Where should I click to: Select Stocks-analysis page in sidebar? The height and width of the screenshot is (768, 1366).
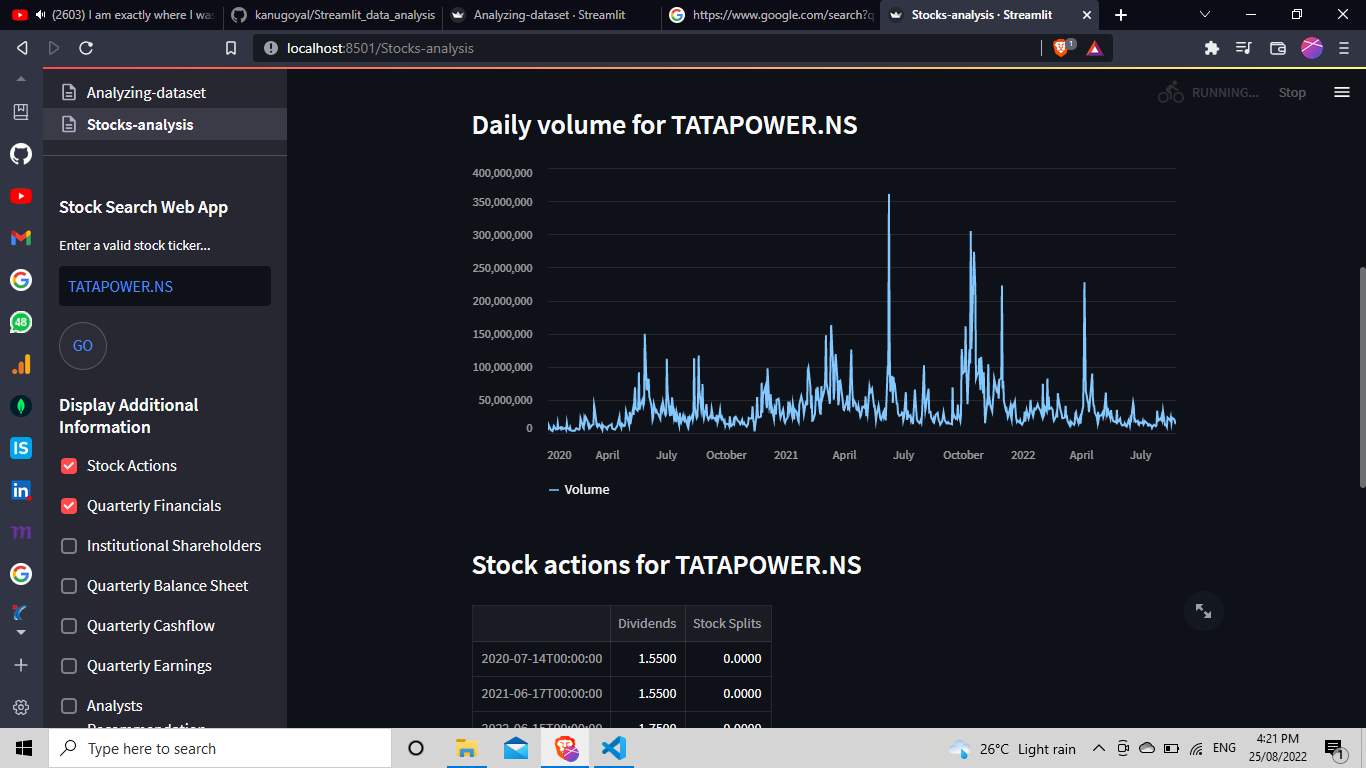pyautogui.click(x=165, y=124)
